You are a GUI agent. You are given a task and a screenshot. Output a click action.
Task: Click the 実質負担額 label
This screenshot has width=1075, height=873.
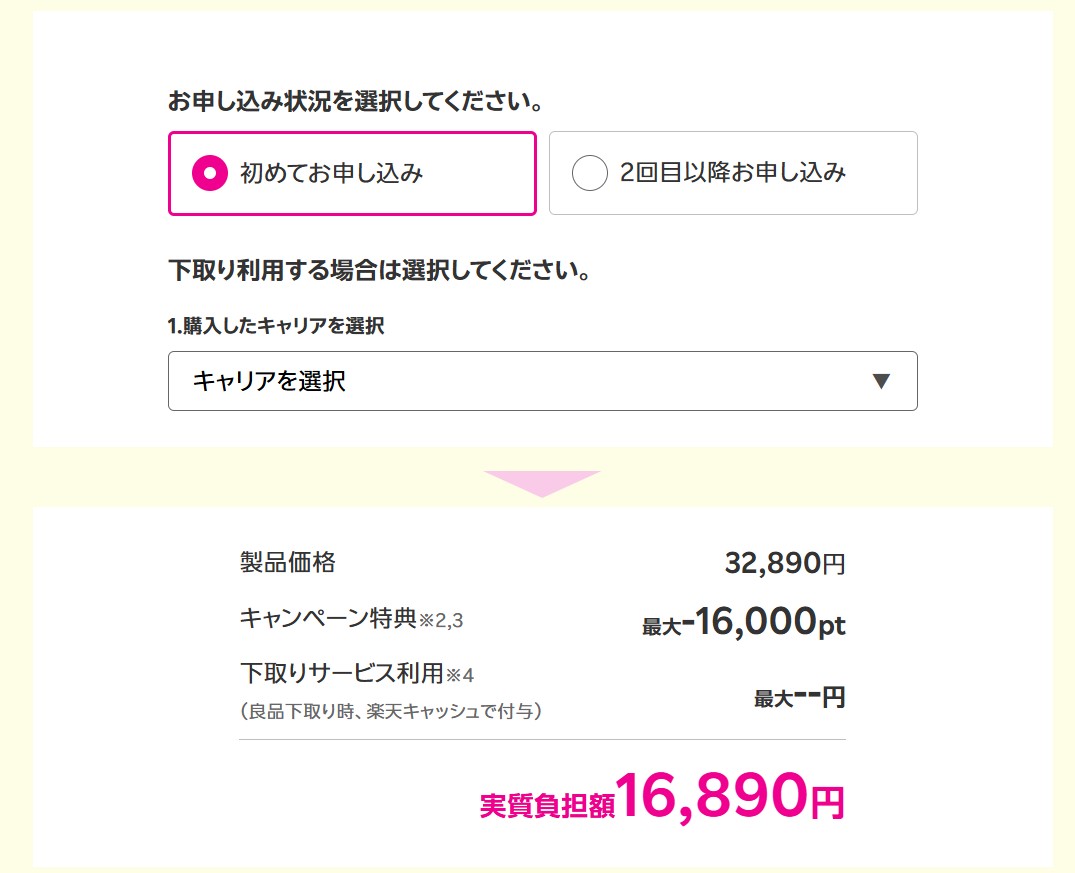coord(547,806)
